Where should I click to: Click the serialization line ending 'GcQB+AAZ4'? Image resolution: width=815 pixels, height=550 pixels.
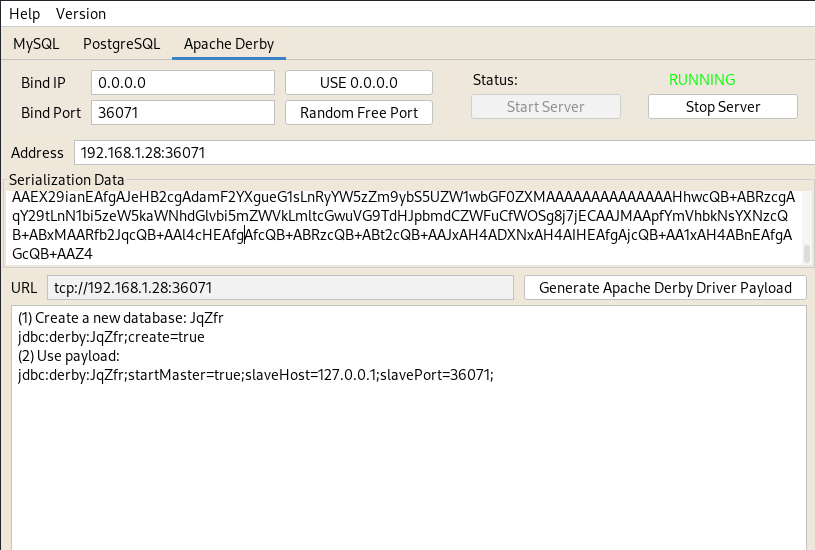click(x=52, y=254)
